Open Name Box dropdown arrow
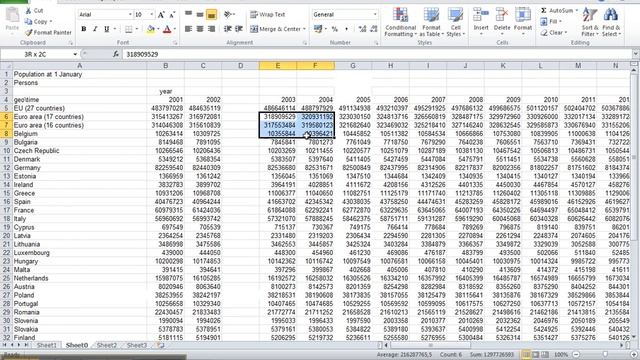 [x=75, y=54]
